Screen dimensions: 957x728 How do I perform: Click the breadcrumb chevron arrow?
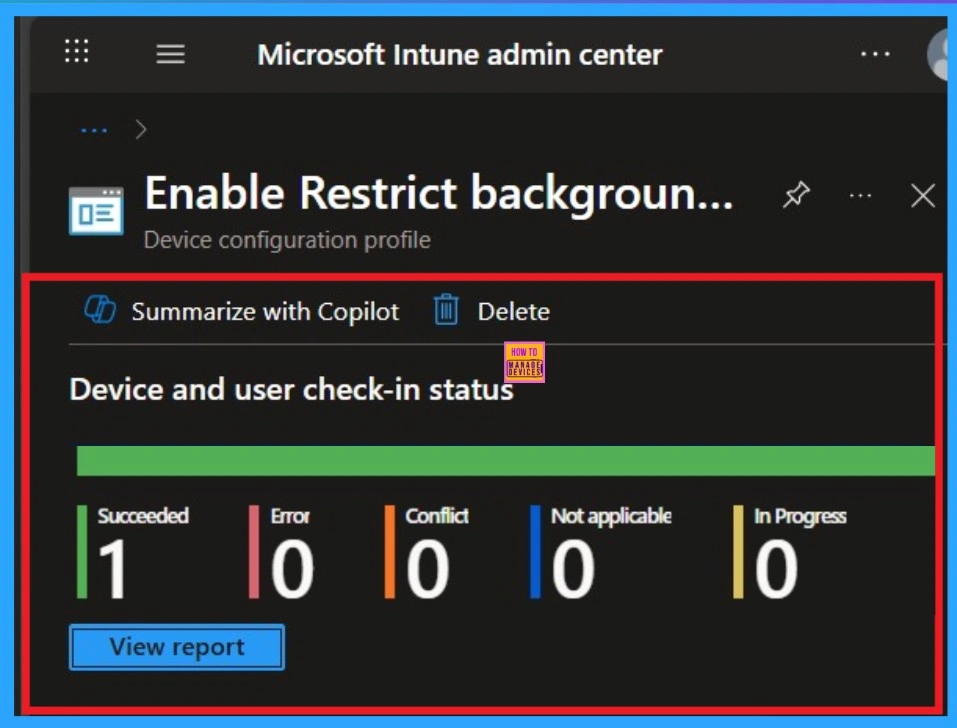[x=141, y=129]
